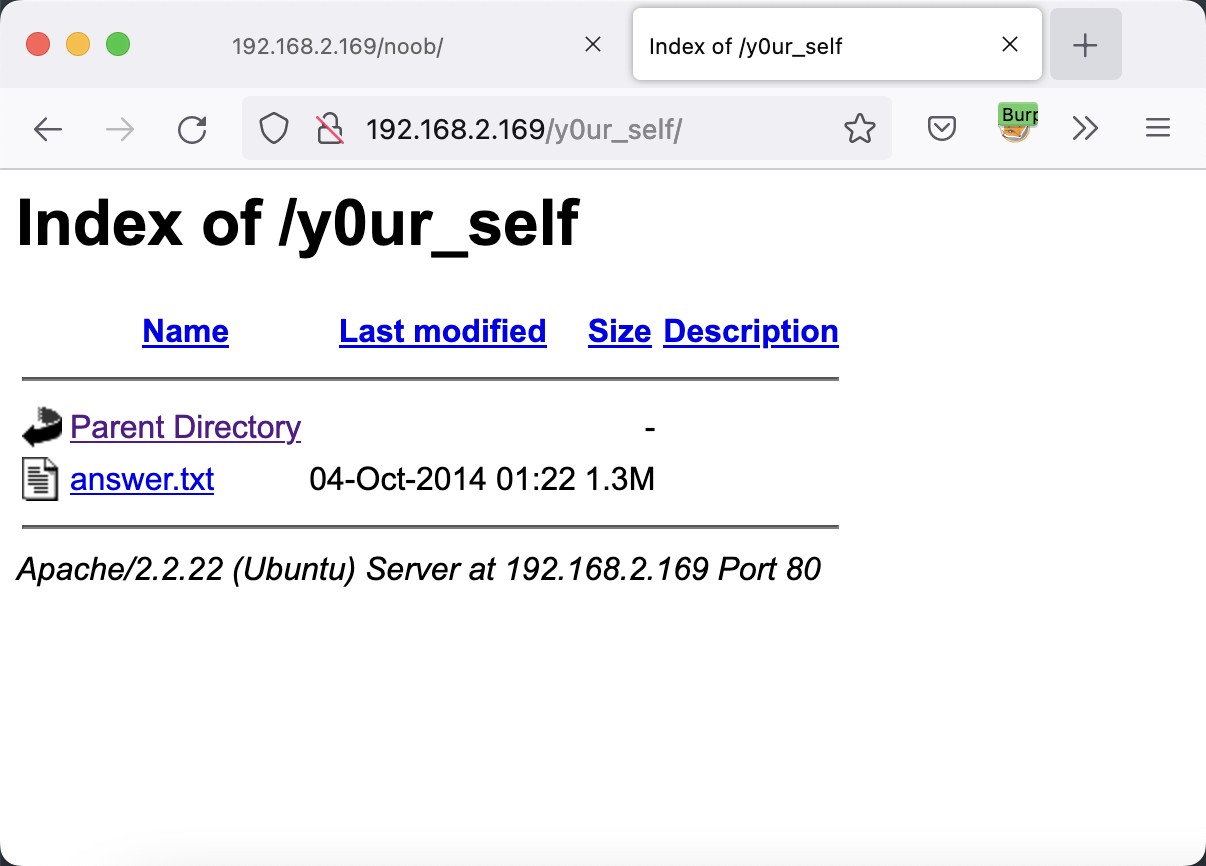Open the Save to Pocket icon
The height and width of the screenshot is (866, 1206).
pyautogui.click(x=942, y=129)
